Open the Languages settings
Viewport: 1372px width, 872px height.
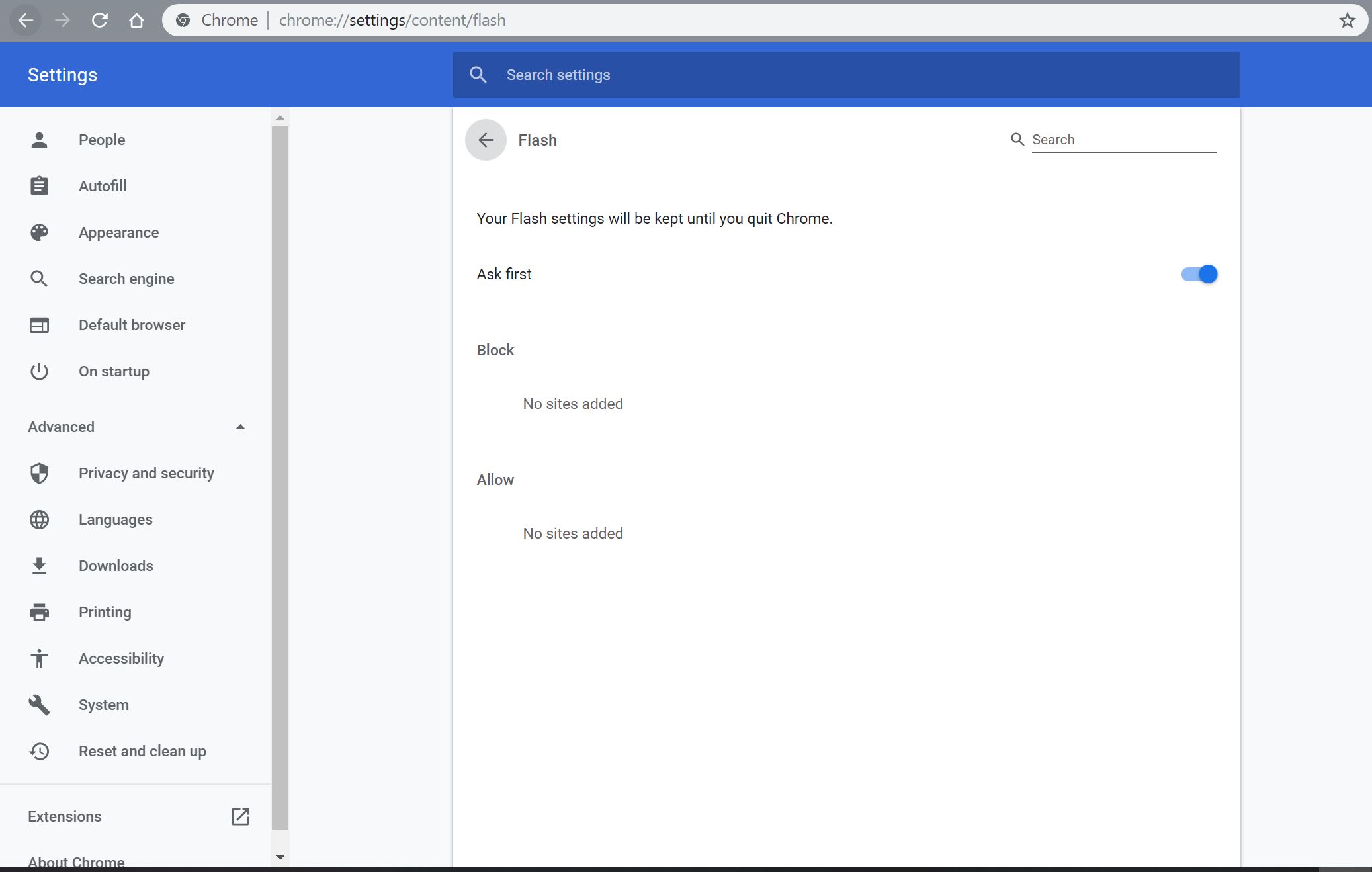click(116, 519)
